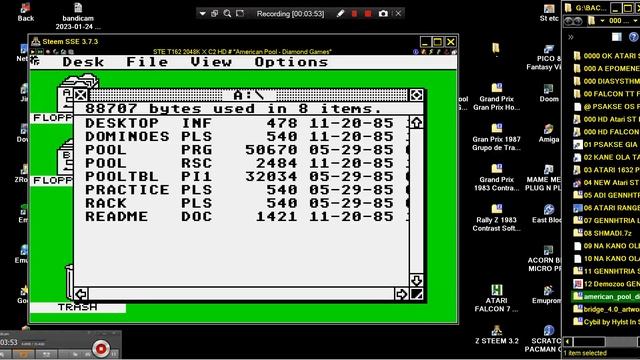Screen dimensions: 640x360
Task: Open the Doom desktop shortcut
Action: tap(549, 93)
